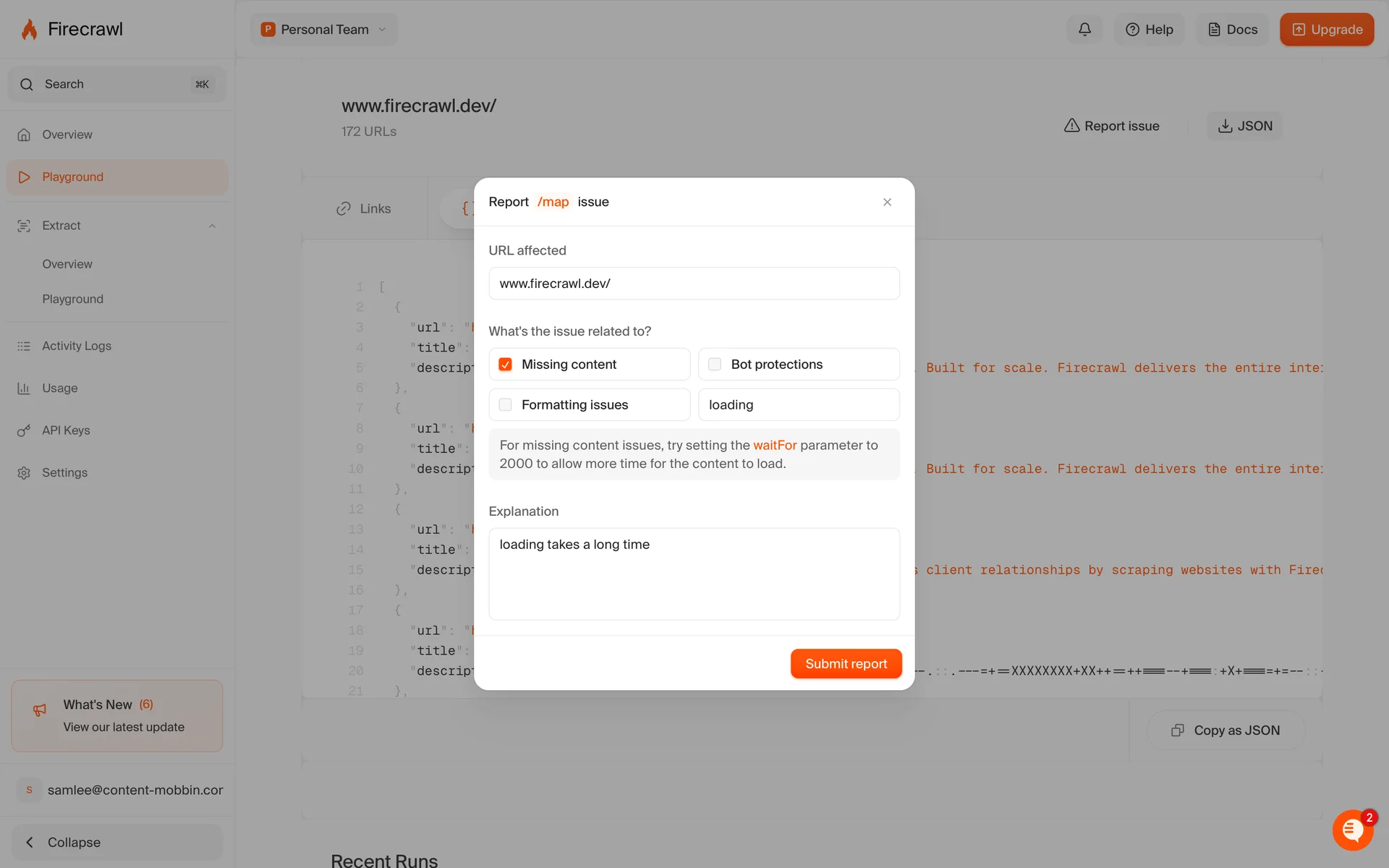
Task: Open Activity Logs from sidebar
Action: (76, 346)
